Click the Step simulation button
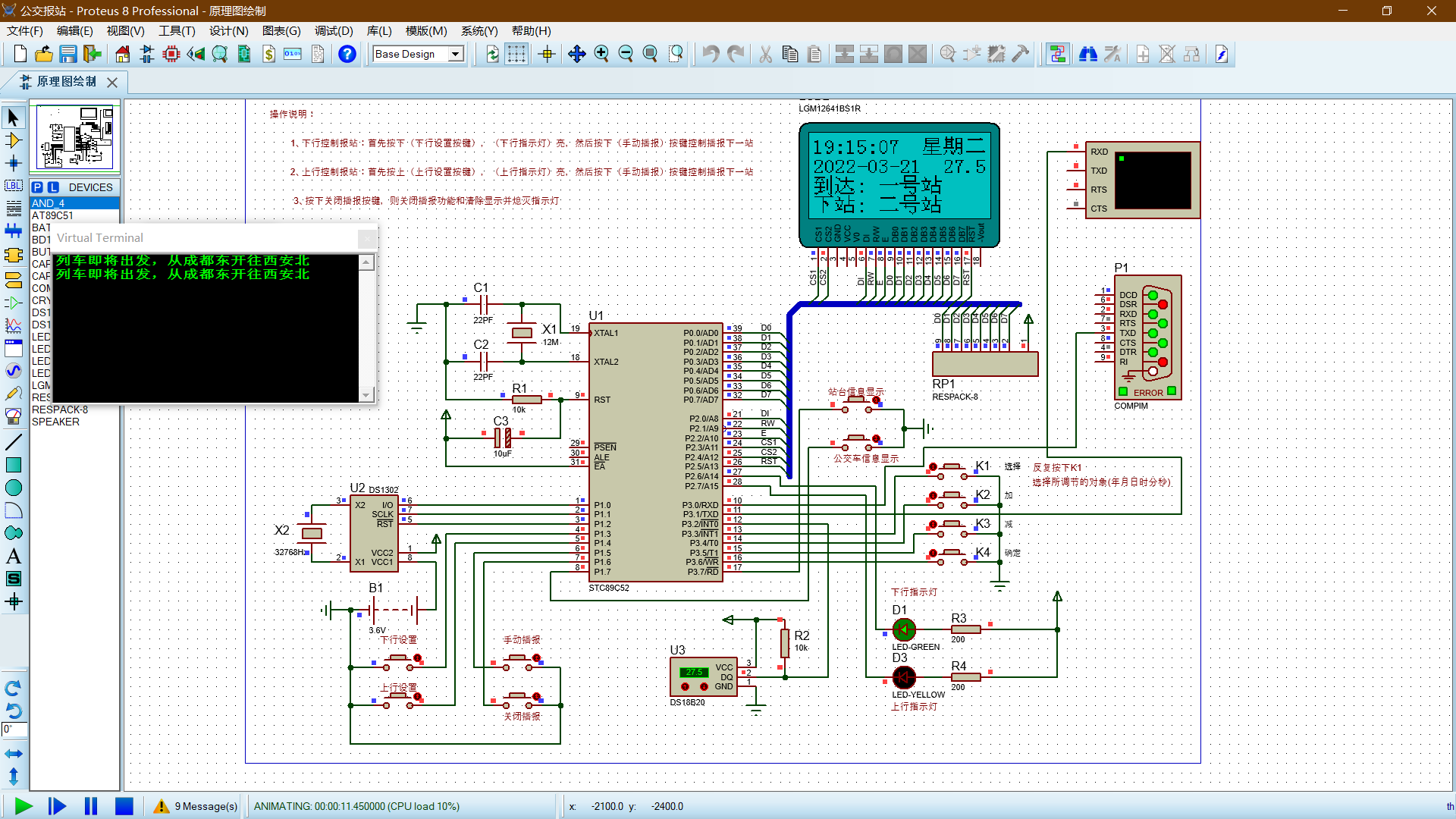This screenshot has width=1456, height=819. point(57,806)
